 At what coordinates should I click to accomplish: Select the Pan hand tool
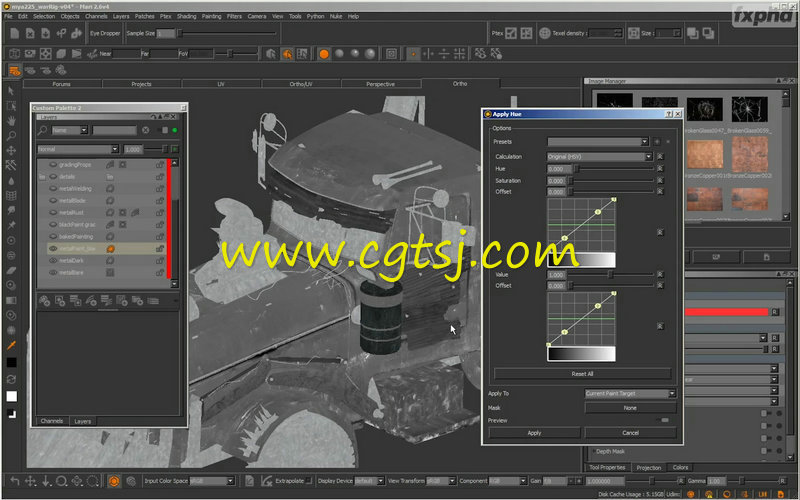coord(11,121)
